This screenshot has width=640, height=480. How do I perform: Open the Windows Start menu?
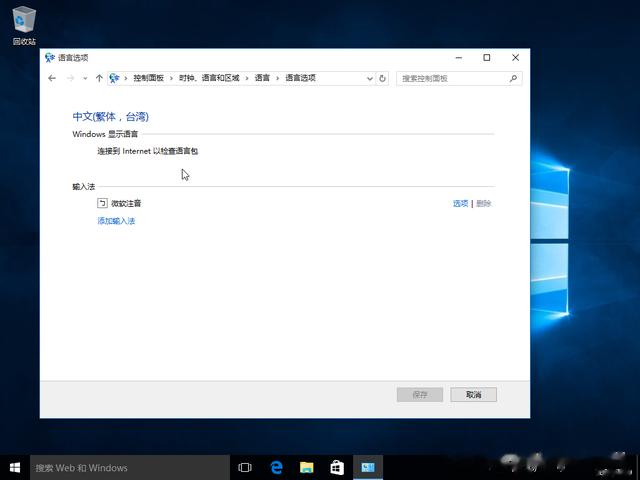(x=15, y=467)
